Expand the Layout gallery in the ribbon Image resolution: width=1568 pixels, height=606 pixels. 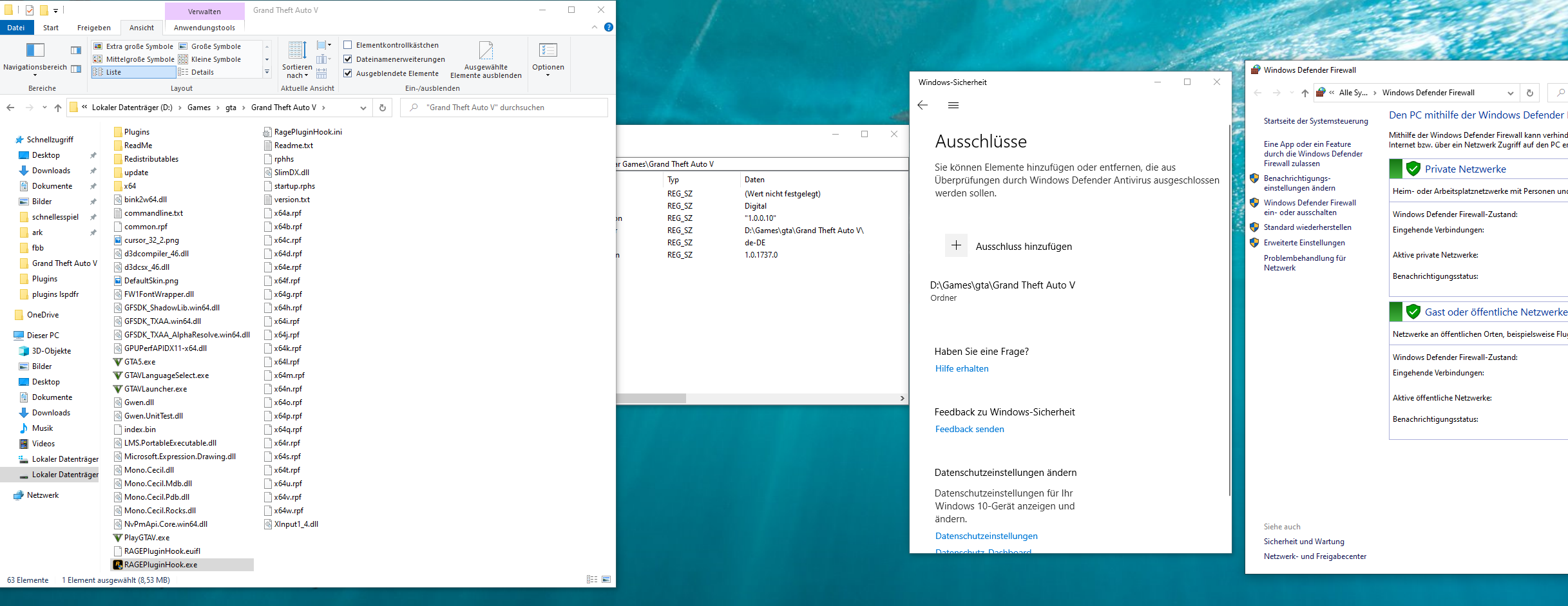point(267,72)
